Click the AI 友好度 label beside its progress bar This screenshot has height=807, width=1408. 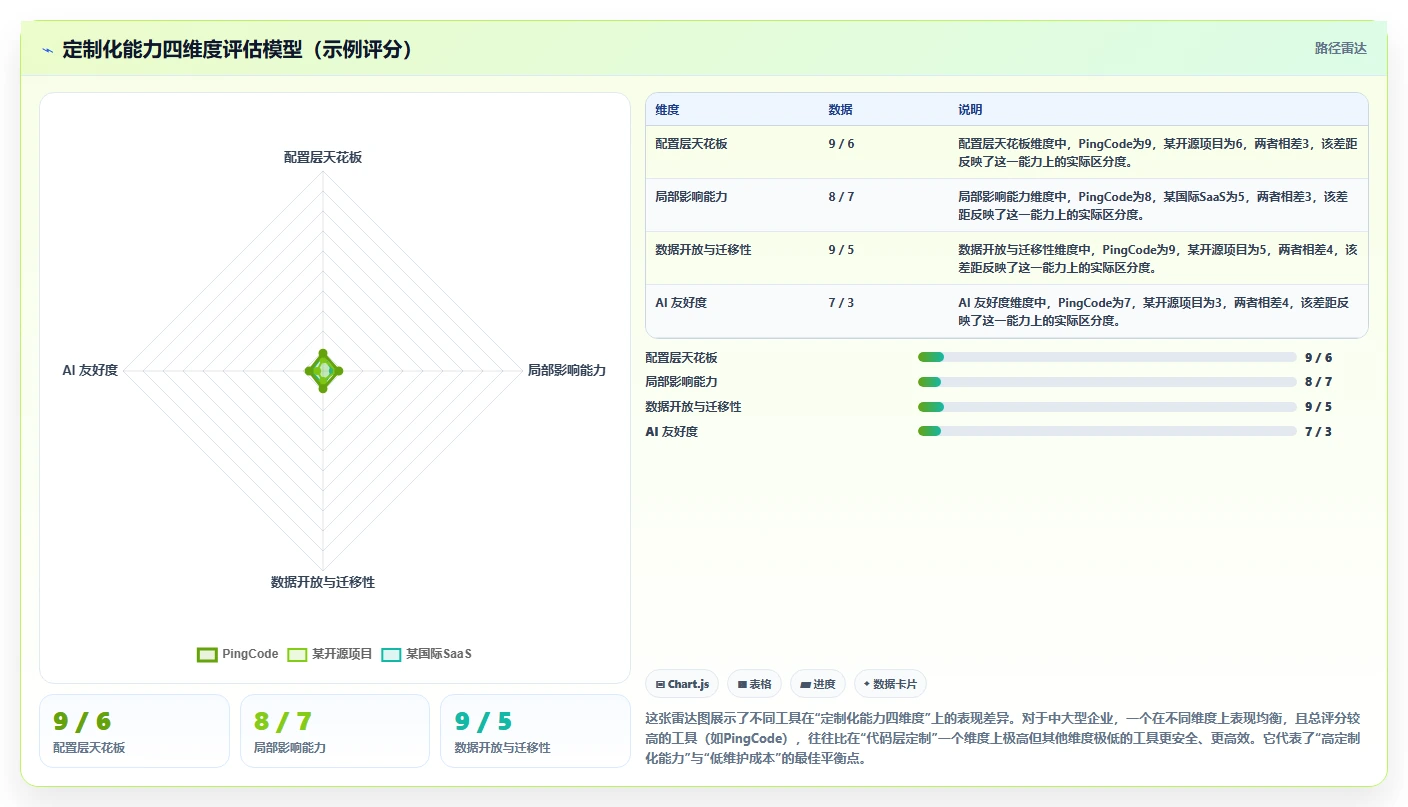click(x=672, y=432)
